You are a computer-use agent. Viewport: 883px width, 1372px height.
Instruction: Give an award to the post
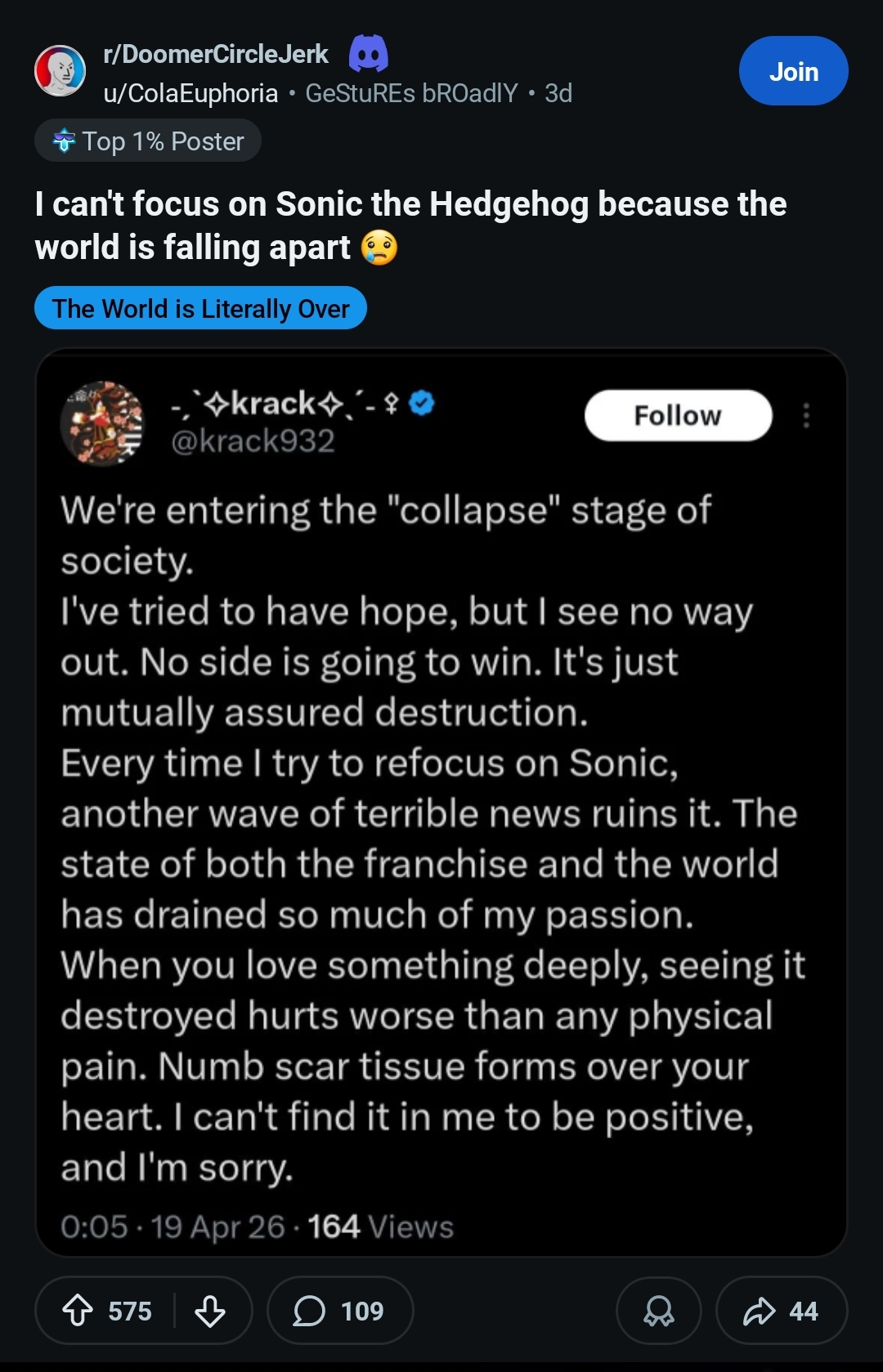click(658, 1311)
